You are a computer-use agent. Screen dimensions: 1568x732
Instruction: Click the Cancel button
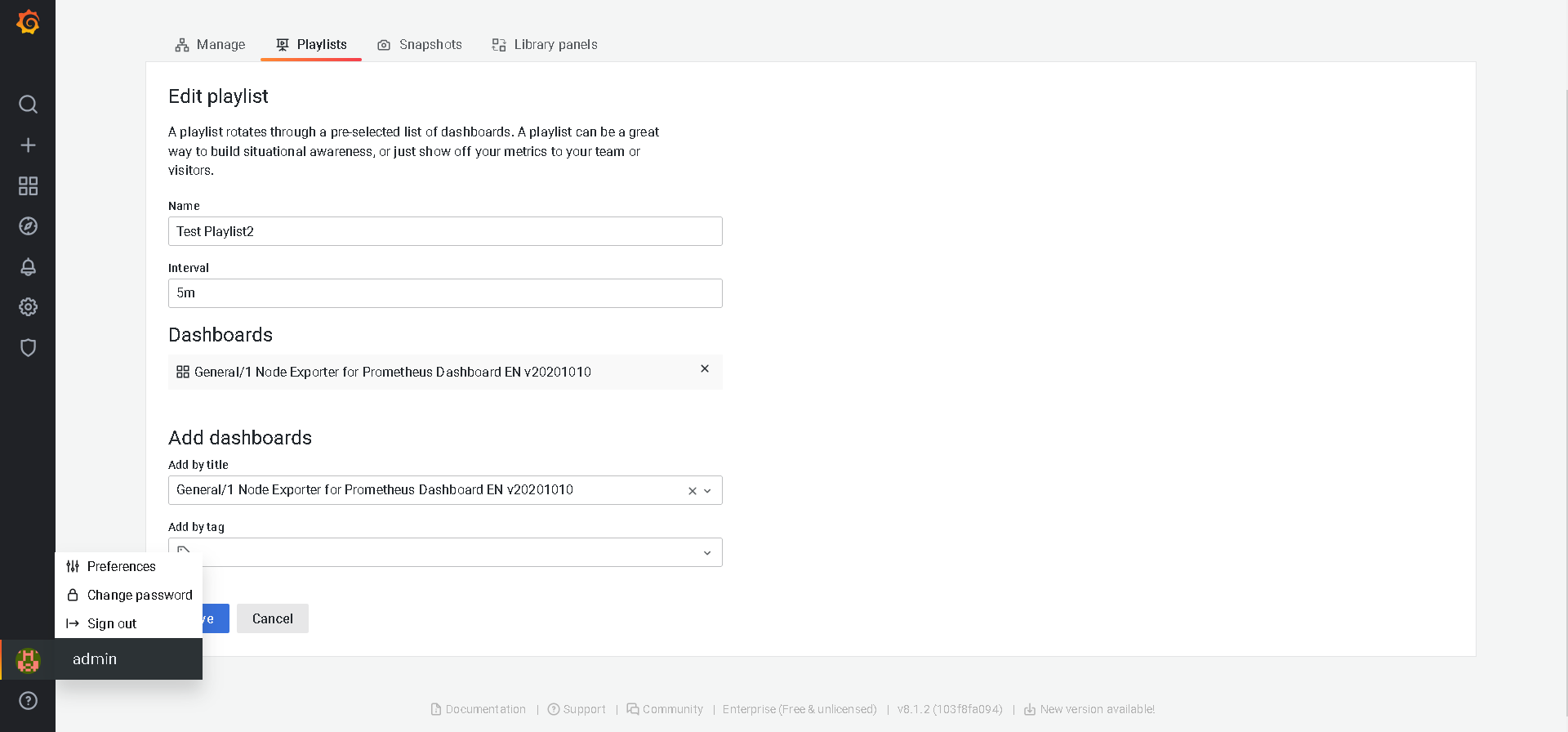tap(272, 618)
